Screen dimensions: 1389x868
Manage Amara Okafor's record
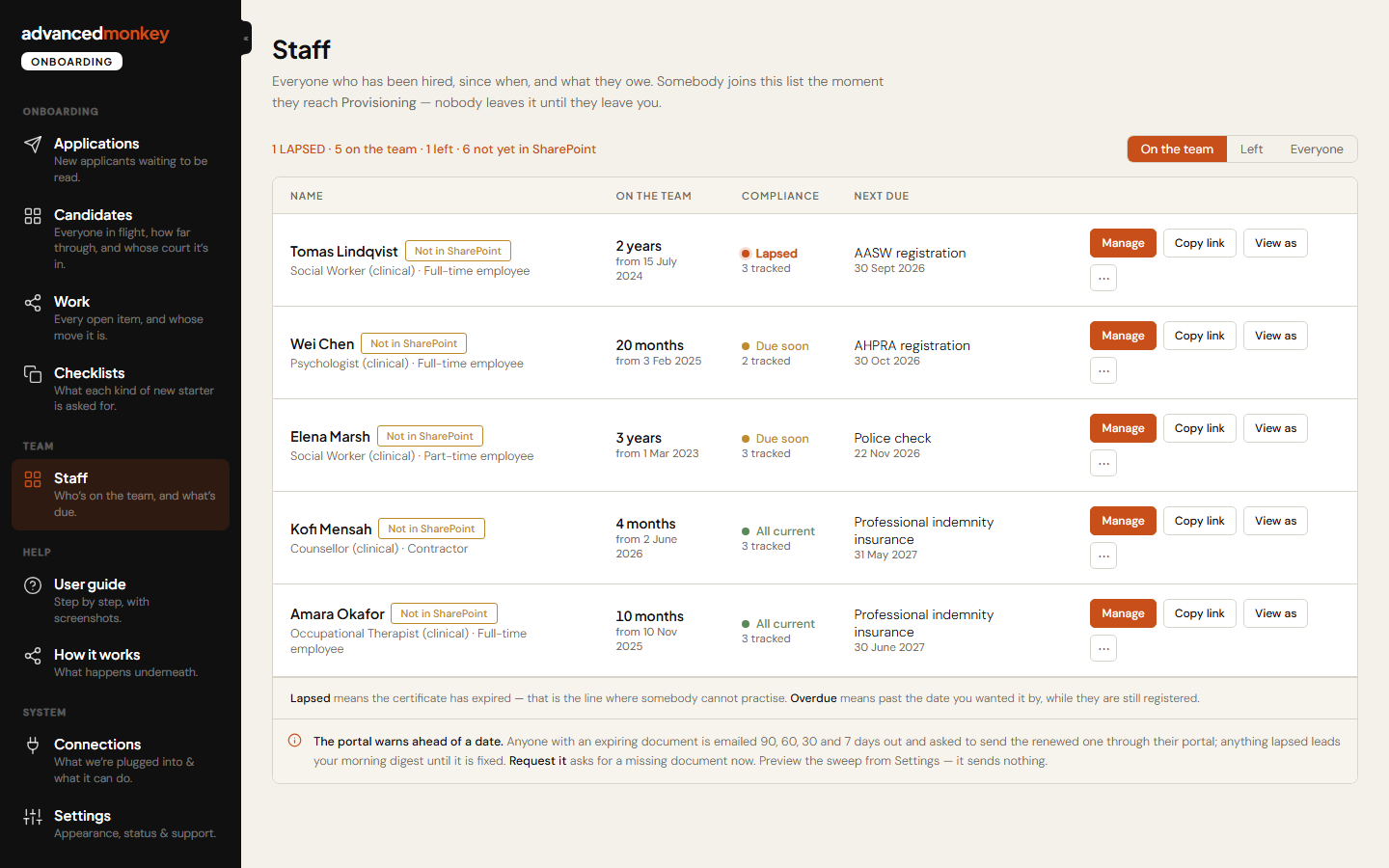coord(1123,613)
